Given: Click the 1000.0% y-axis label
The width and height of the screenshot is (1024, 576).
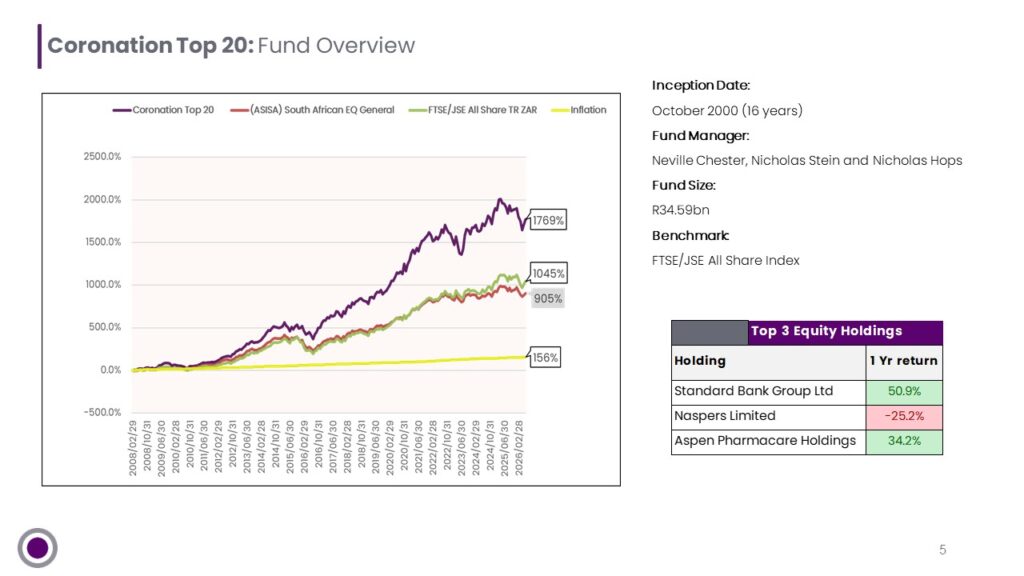Looking at the screenshot, I should tap(103, 284).
